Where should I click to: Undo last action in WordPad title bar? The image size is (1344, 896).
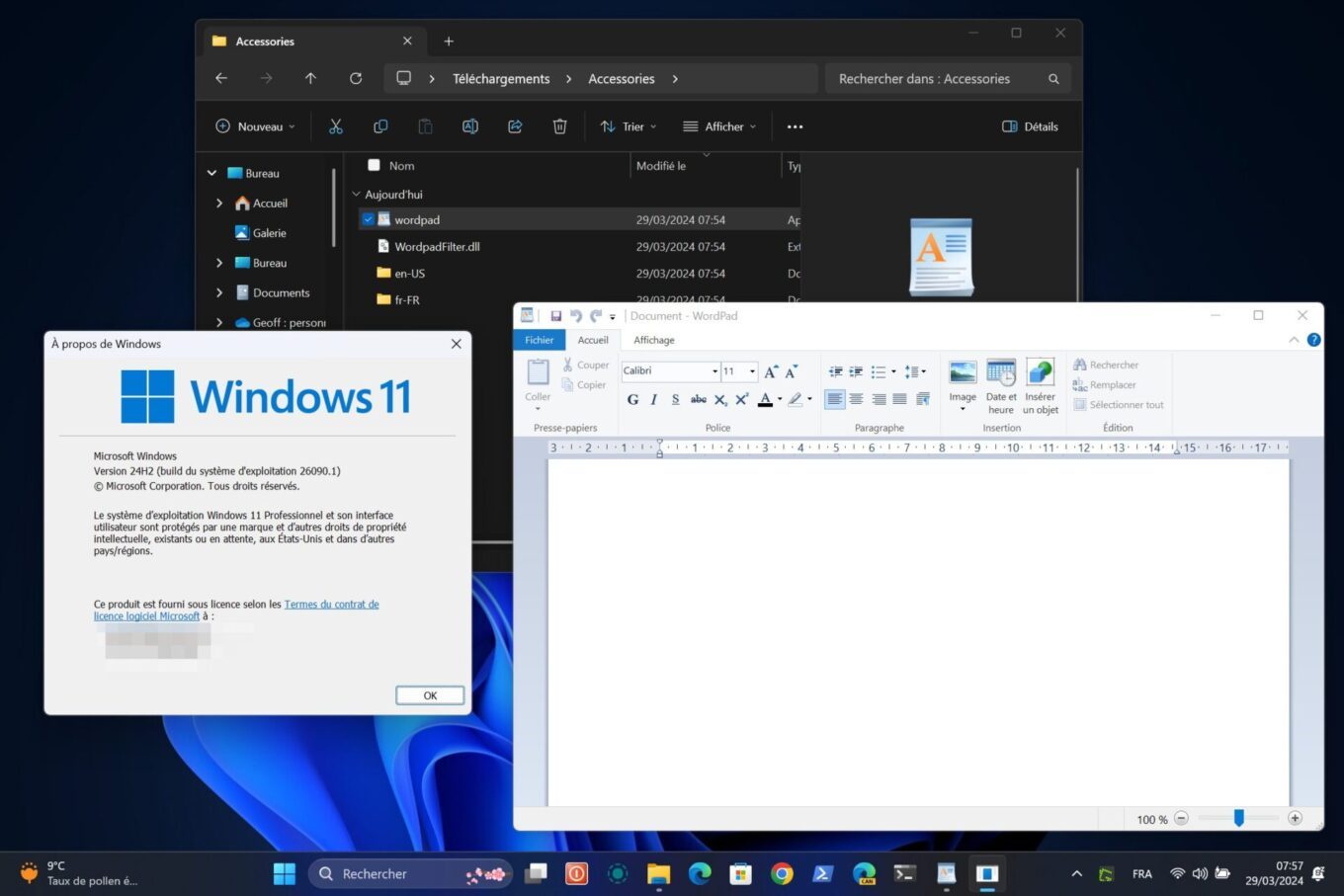coord(575,316)
